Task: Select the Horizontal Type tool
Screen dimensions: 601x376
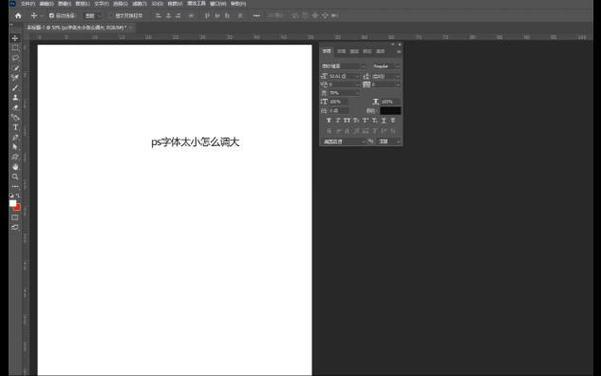Action: point(15,128)
